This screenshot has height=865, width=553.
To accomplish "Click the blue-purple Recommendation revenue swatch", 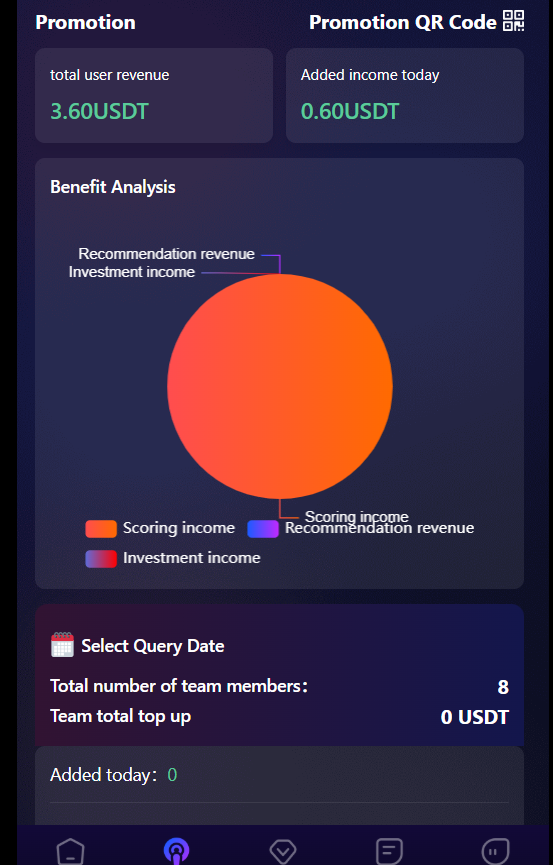I will (263, 528).
